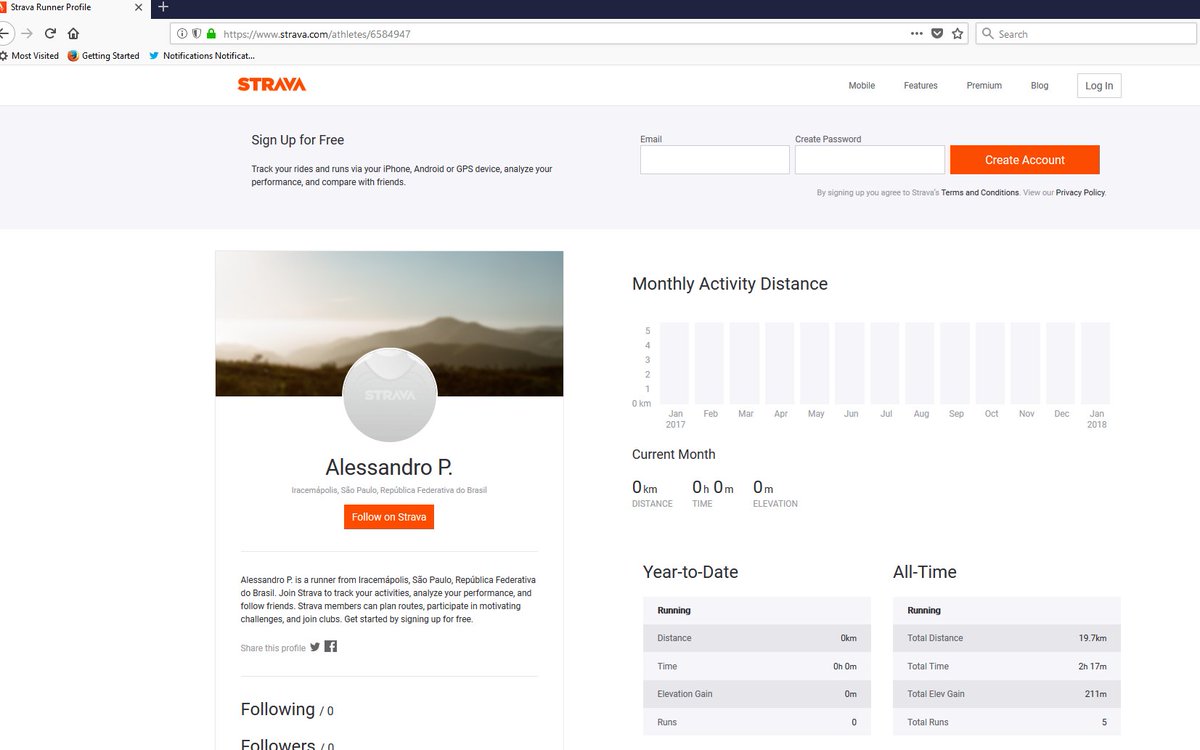The width and height of the screenshot is (1200, 750).
Task: Reload the page with the refresh icon
Action: (x=50, y=33)
